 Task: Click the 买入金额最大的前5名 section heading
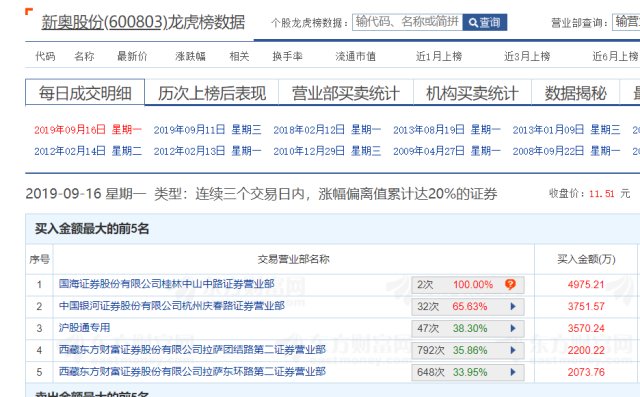tap(92, 228)
